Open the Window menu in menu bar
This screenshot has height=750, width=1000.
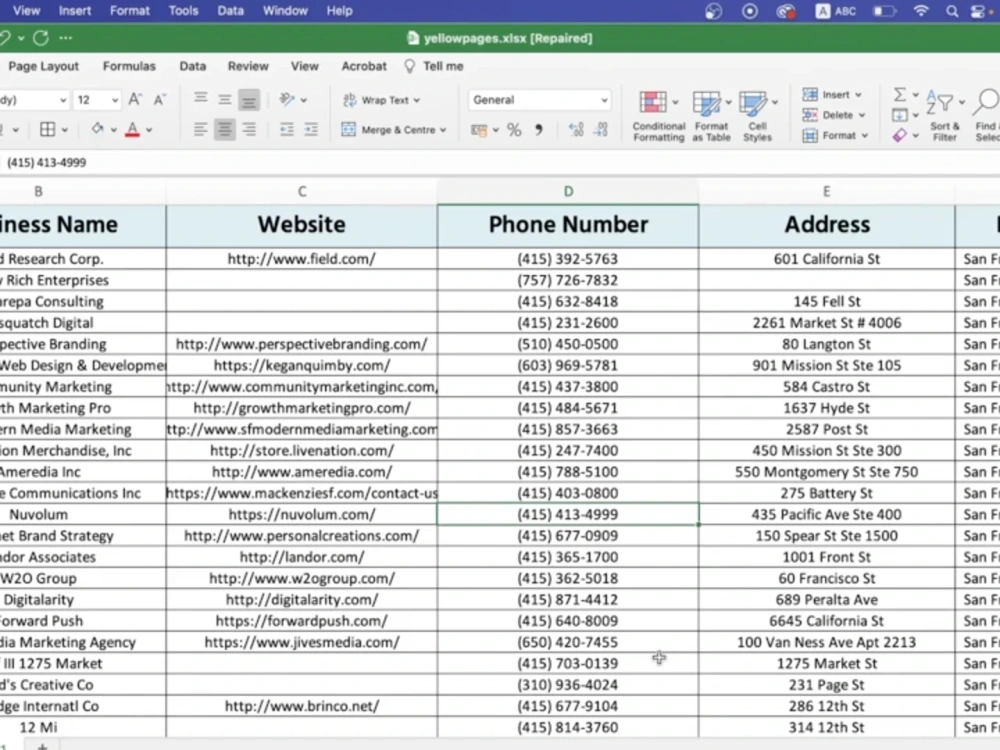tap(285, 11)
